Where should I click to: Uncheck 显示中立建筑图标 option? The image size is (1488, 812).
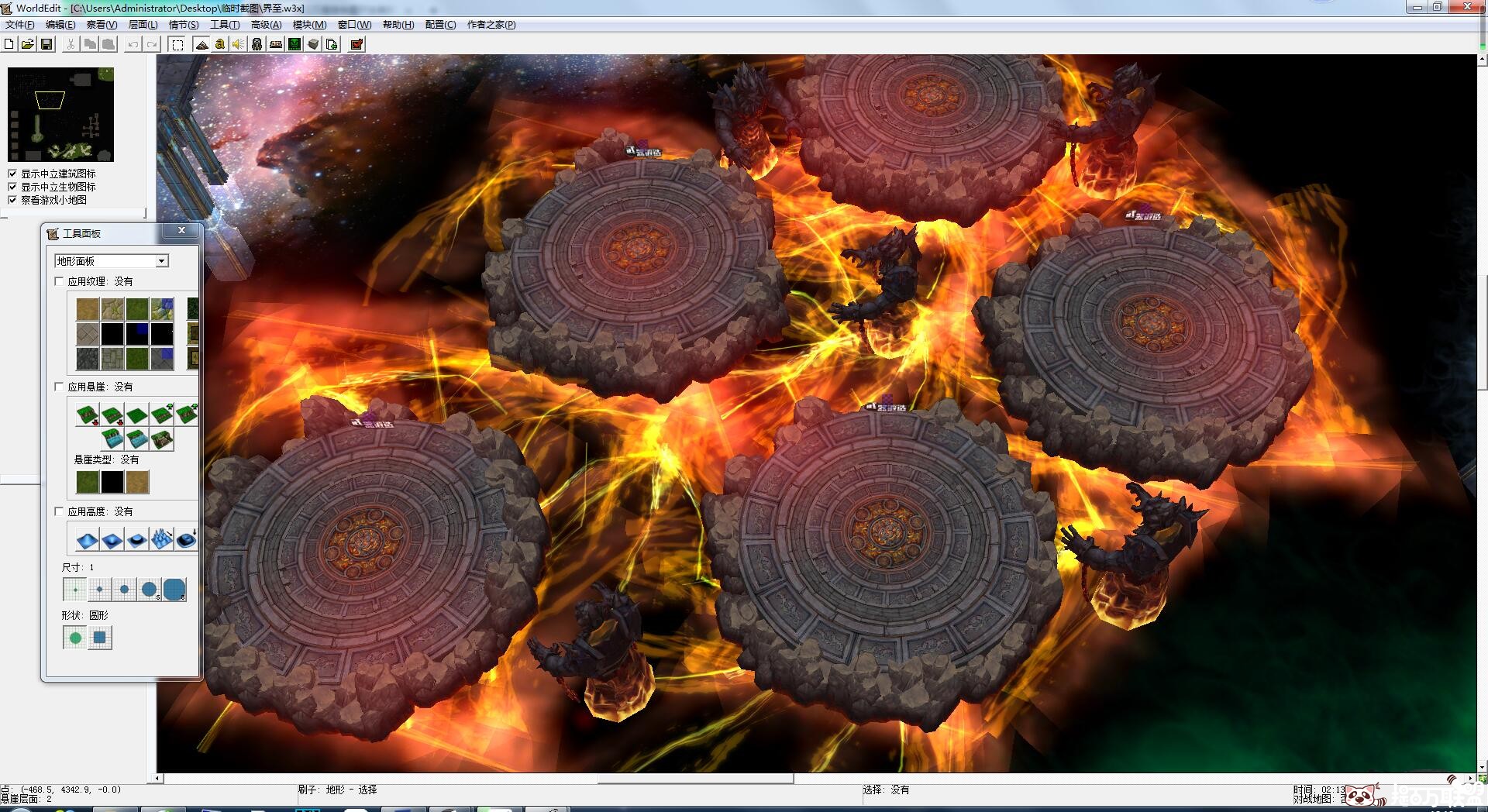point(12,174)
